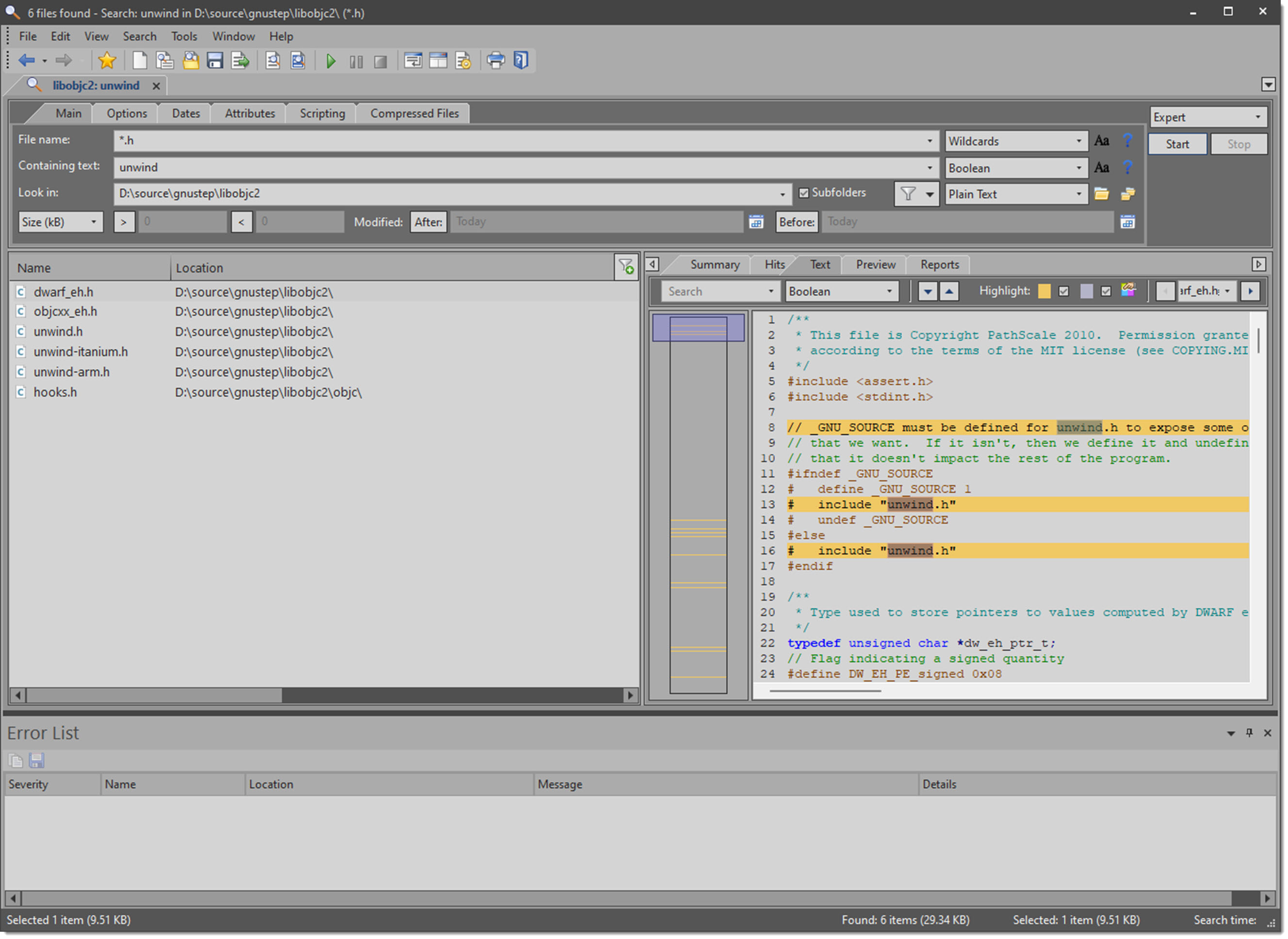Viewport: 1288px width, 939px height.
Task: Click the yellow highlight color swatch
Action: pos(1044,292)
